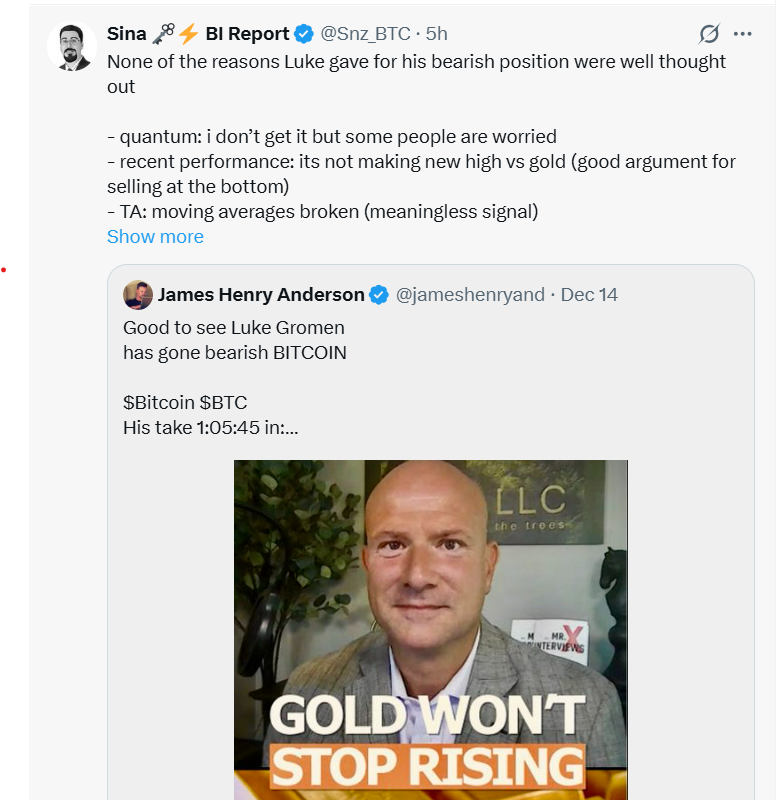The height and width of the screenshot is (800, 780).
Task: Click the Grok explain icon on the tweet
Action: coord(709,34)
